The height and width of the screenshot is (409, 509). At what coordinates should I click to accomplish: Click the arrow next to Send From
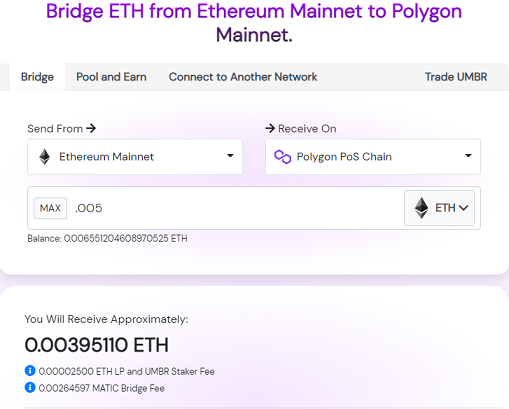91,128
